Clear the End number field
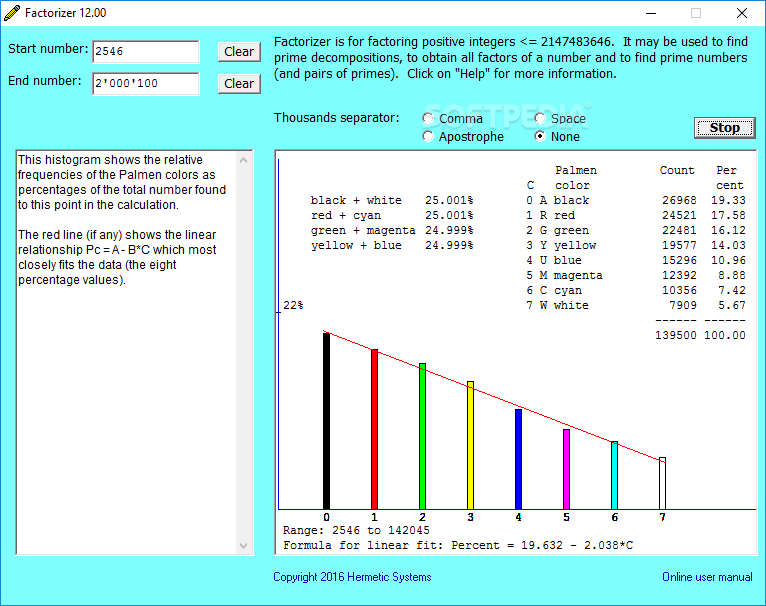The width and height of the screenshot is (766, 606). 239,84
